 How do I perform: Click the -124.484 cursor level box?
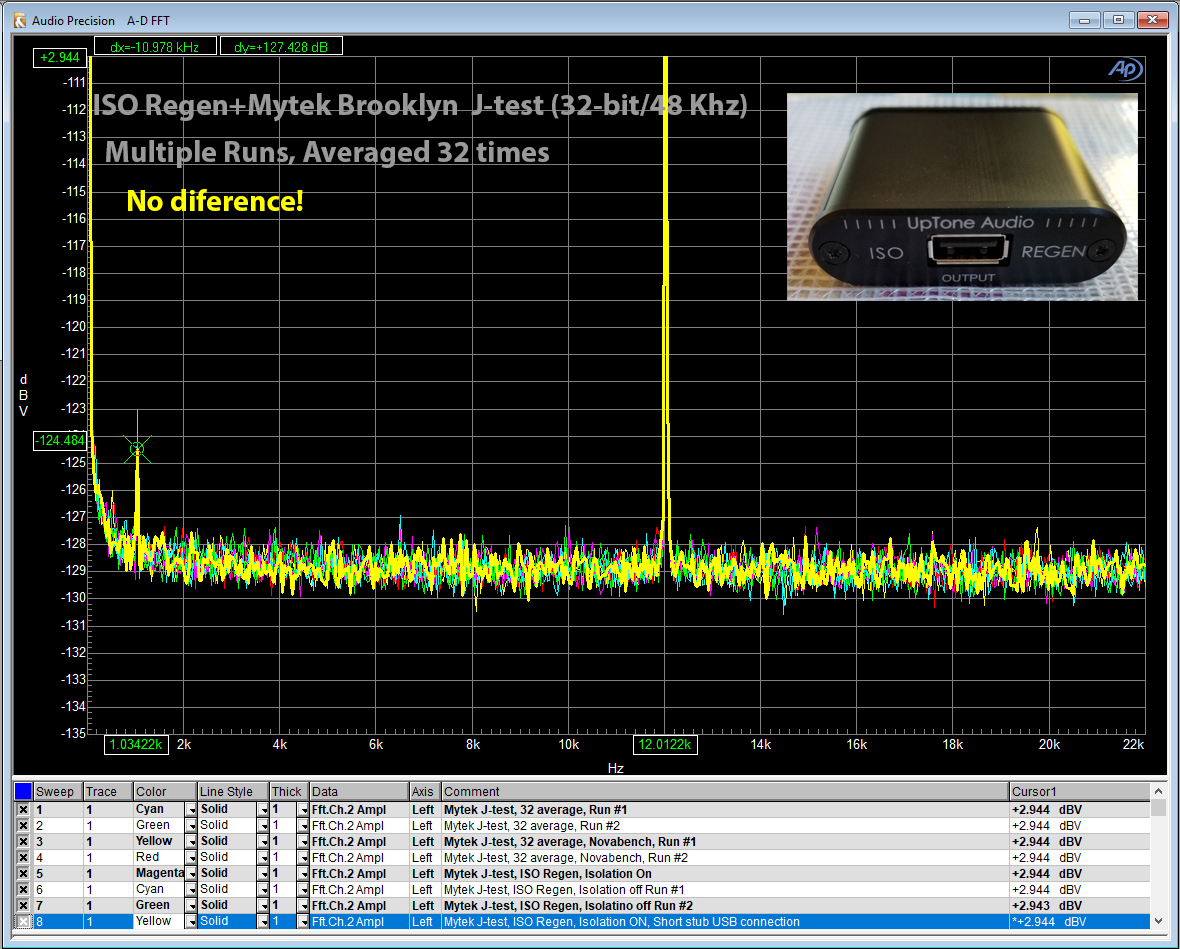click(x=60, y=440)
